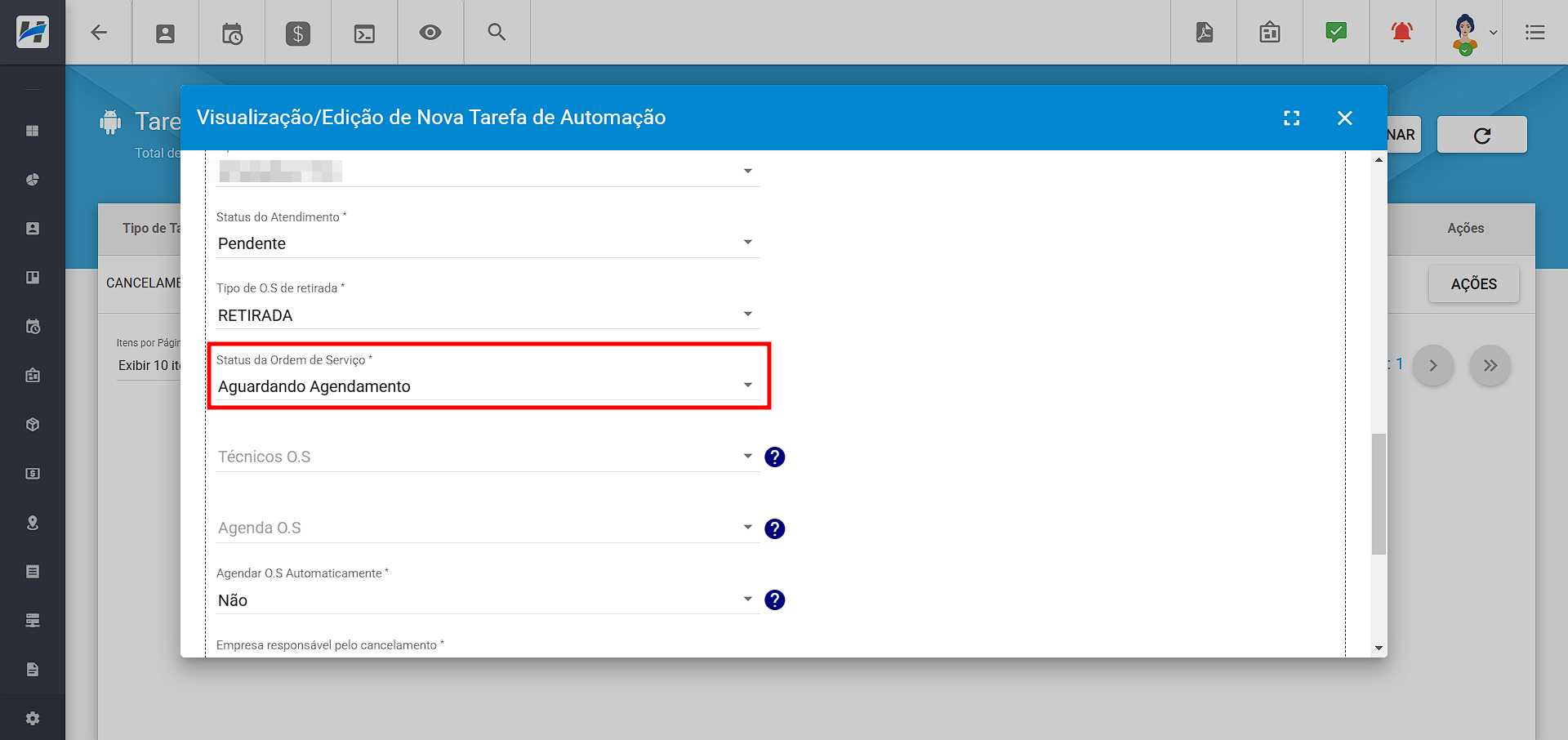Open search with the magnifier icon
Viewport: 1568px width, 740px height.
pyautogui.click(x=497, y=32)
